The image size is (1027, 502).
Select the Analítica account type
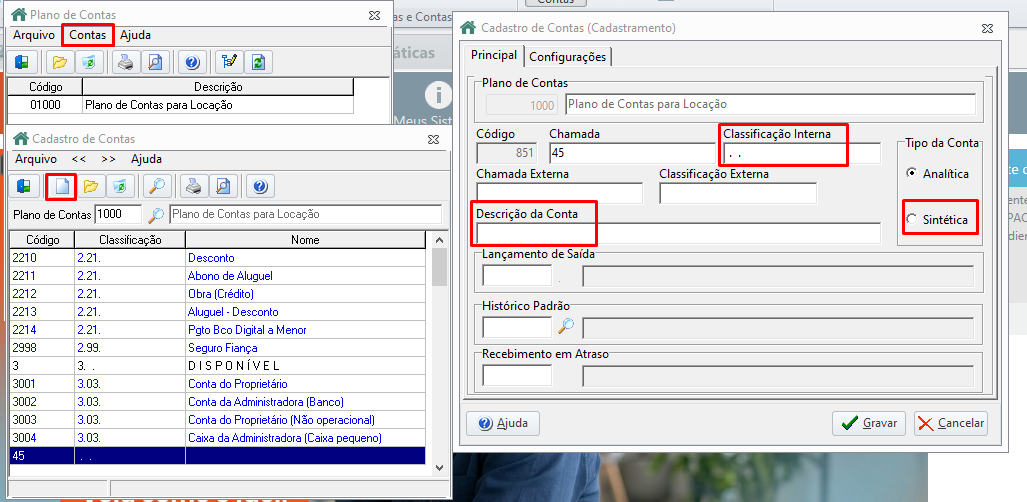(x=911, y=173)
